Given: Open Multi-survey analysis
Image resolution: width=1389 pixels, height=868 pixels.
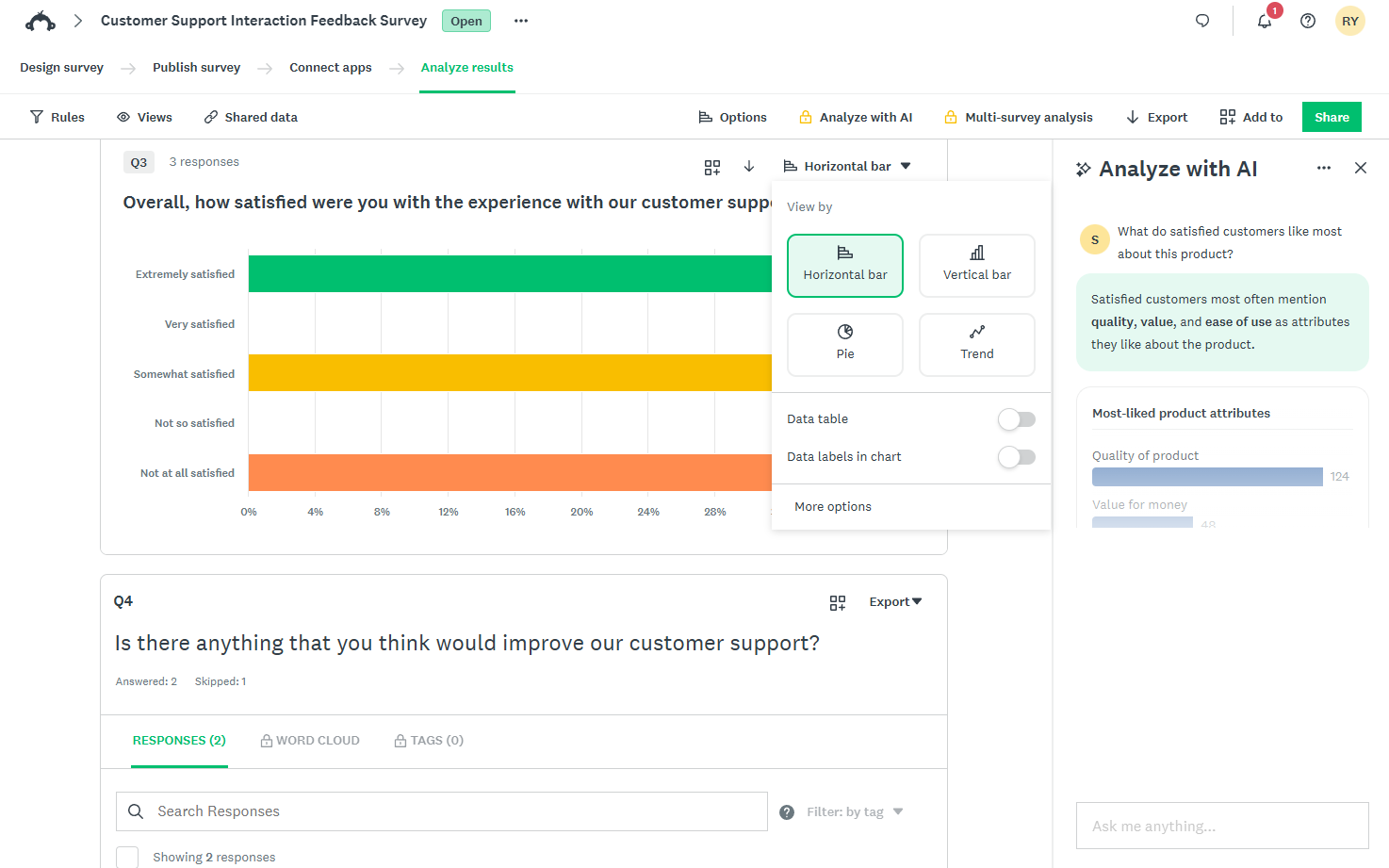Looking at the screenshot, I should pyautogui.click(x=1019, y=117).
